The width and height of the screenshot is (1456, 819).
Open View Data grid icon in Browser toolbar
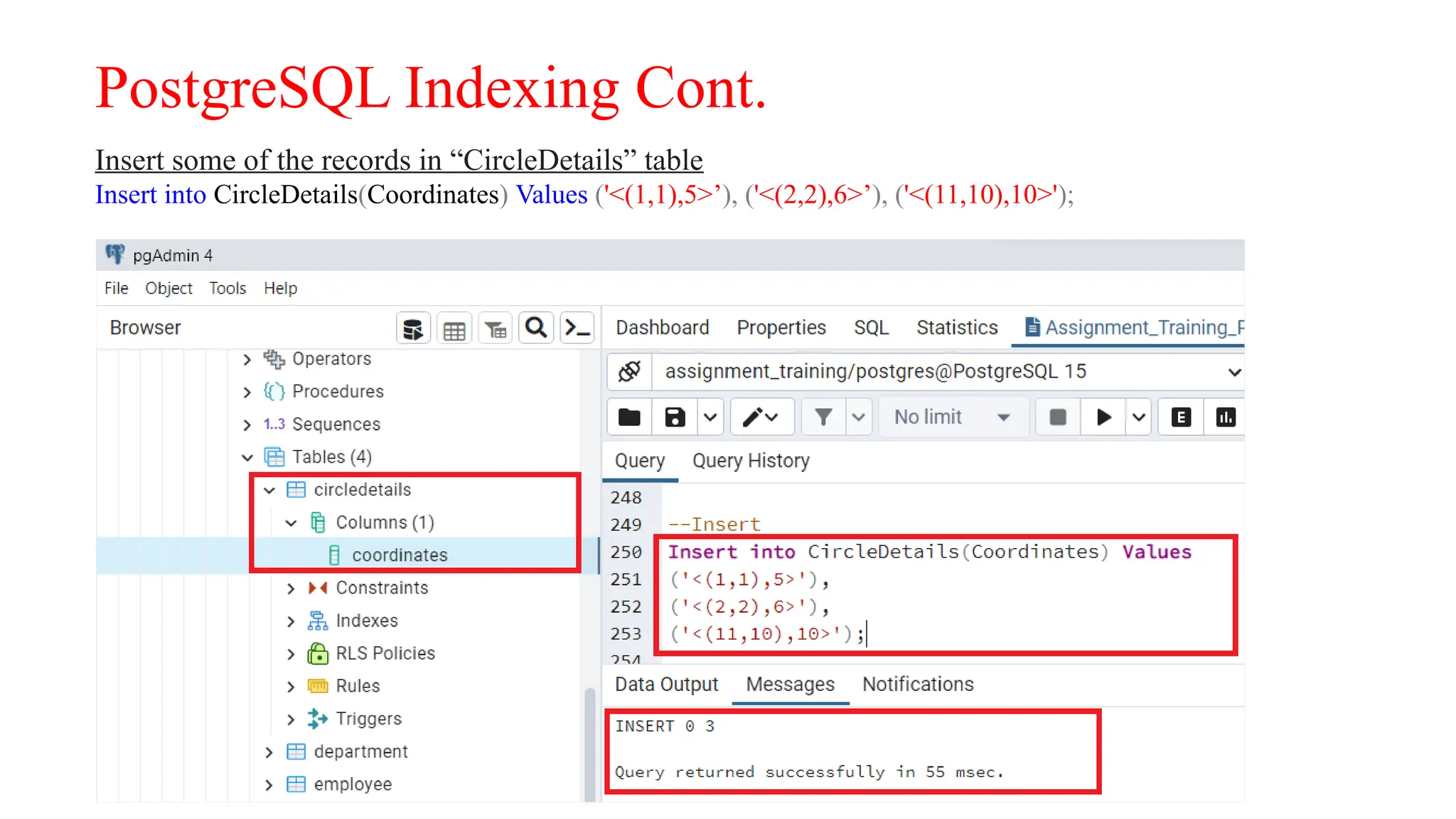(x=454, y=328)
